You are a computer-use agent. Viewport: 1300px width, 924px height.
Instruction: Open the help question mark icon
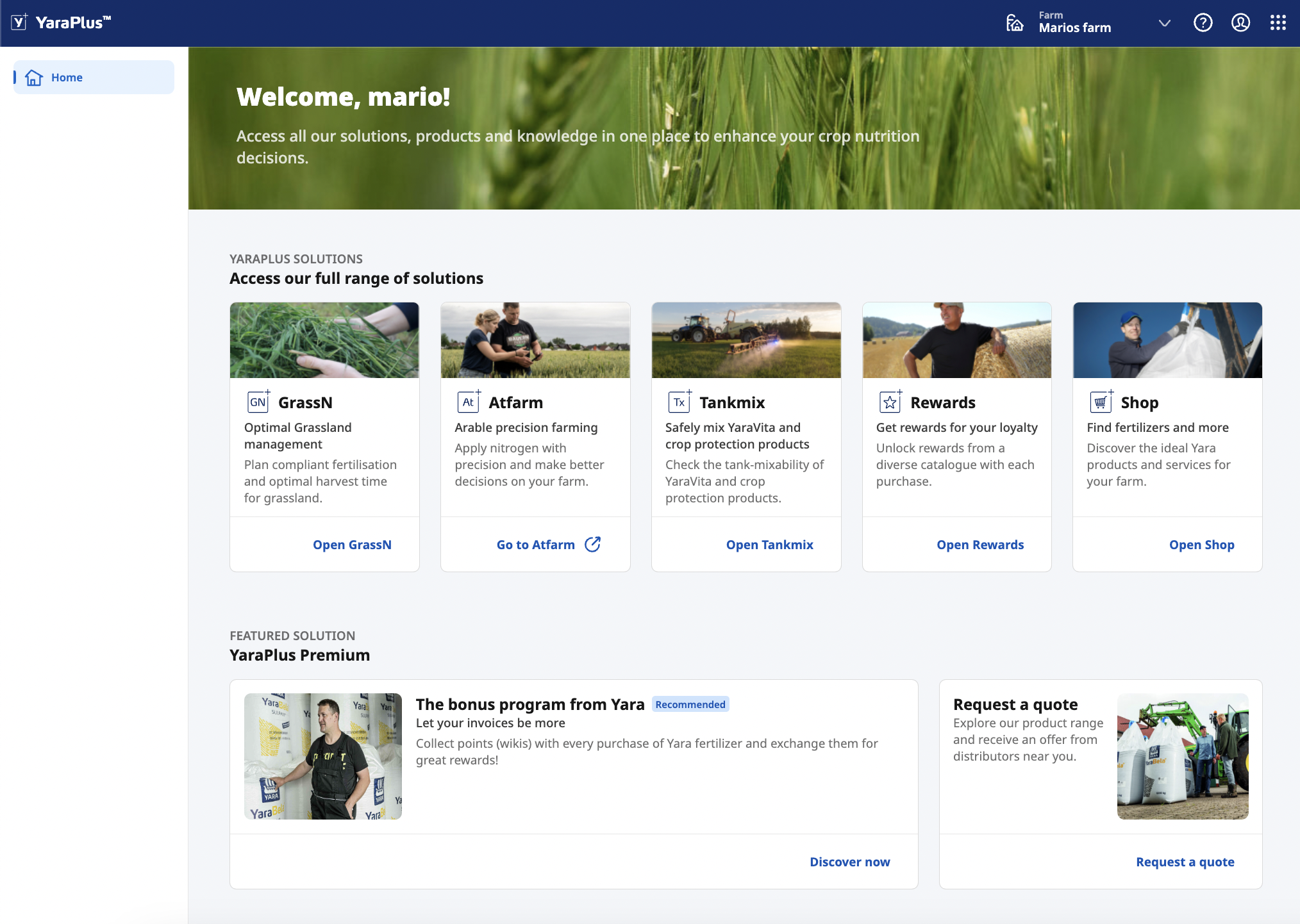[1203, 23]
